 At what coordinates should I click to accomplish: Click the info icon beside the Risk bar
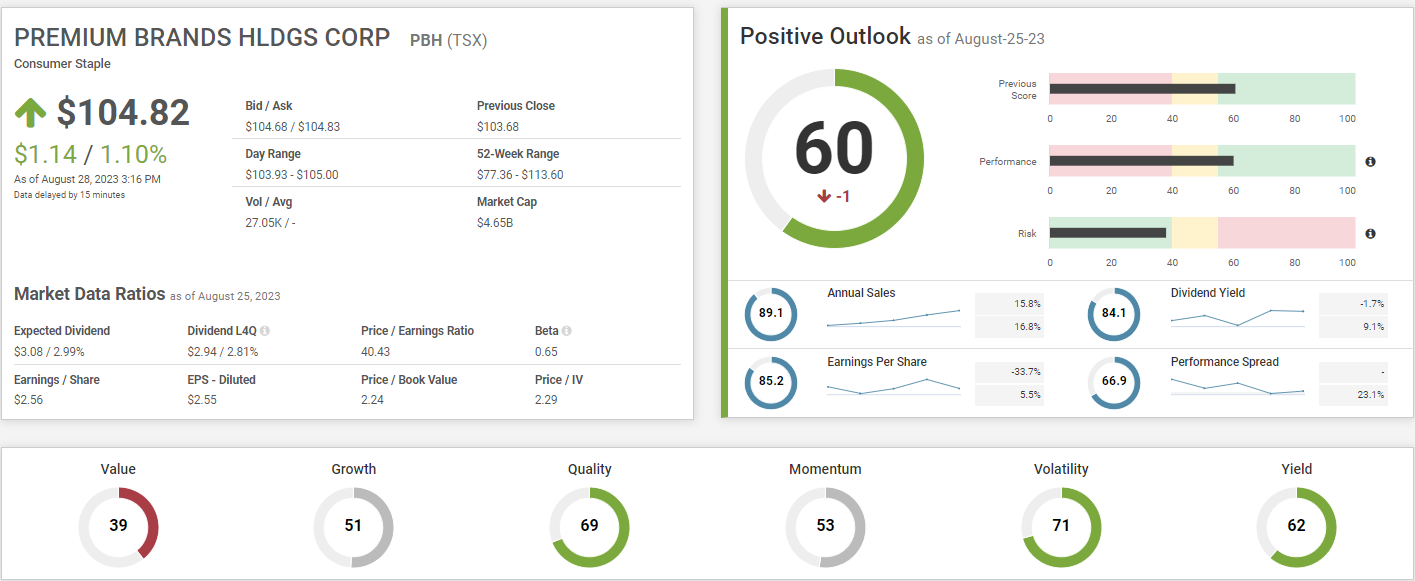coord(1370,234)
